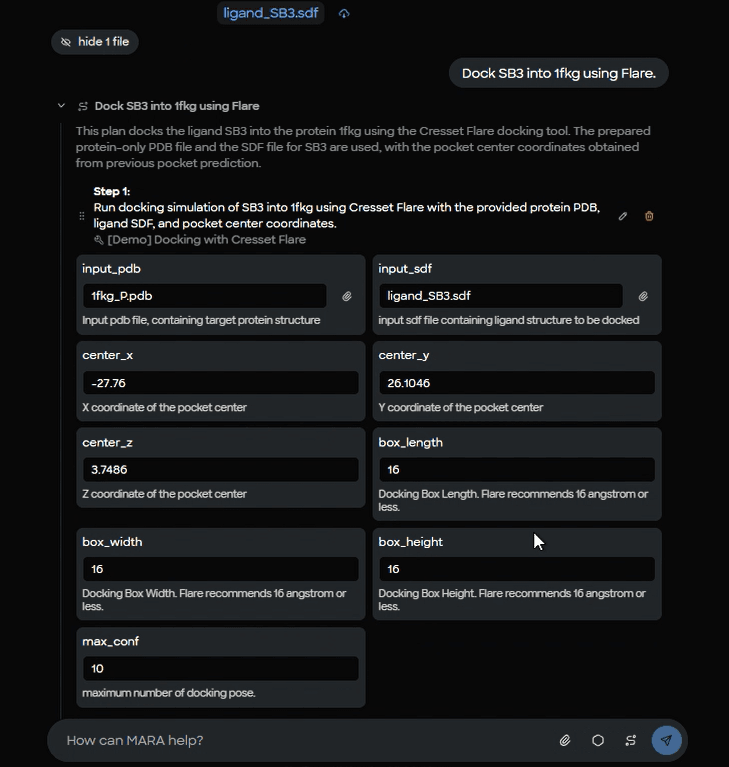
Task: Click the Docking with Cresset Flare tool label
Action: [x=205, y=240]
